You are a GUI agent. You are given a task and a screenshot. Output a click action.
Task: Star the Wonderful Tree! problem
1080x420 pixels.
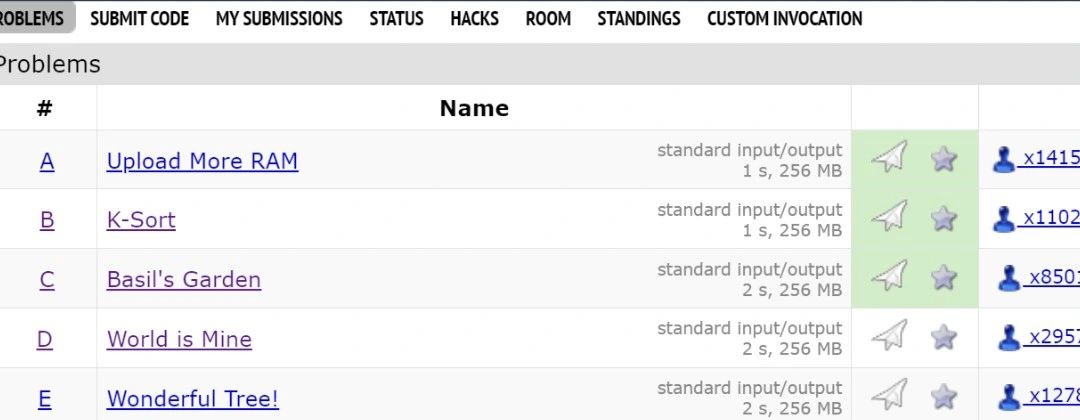944,397
